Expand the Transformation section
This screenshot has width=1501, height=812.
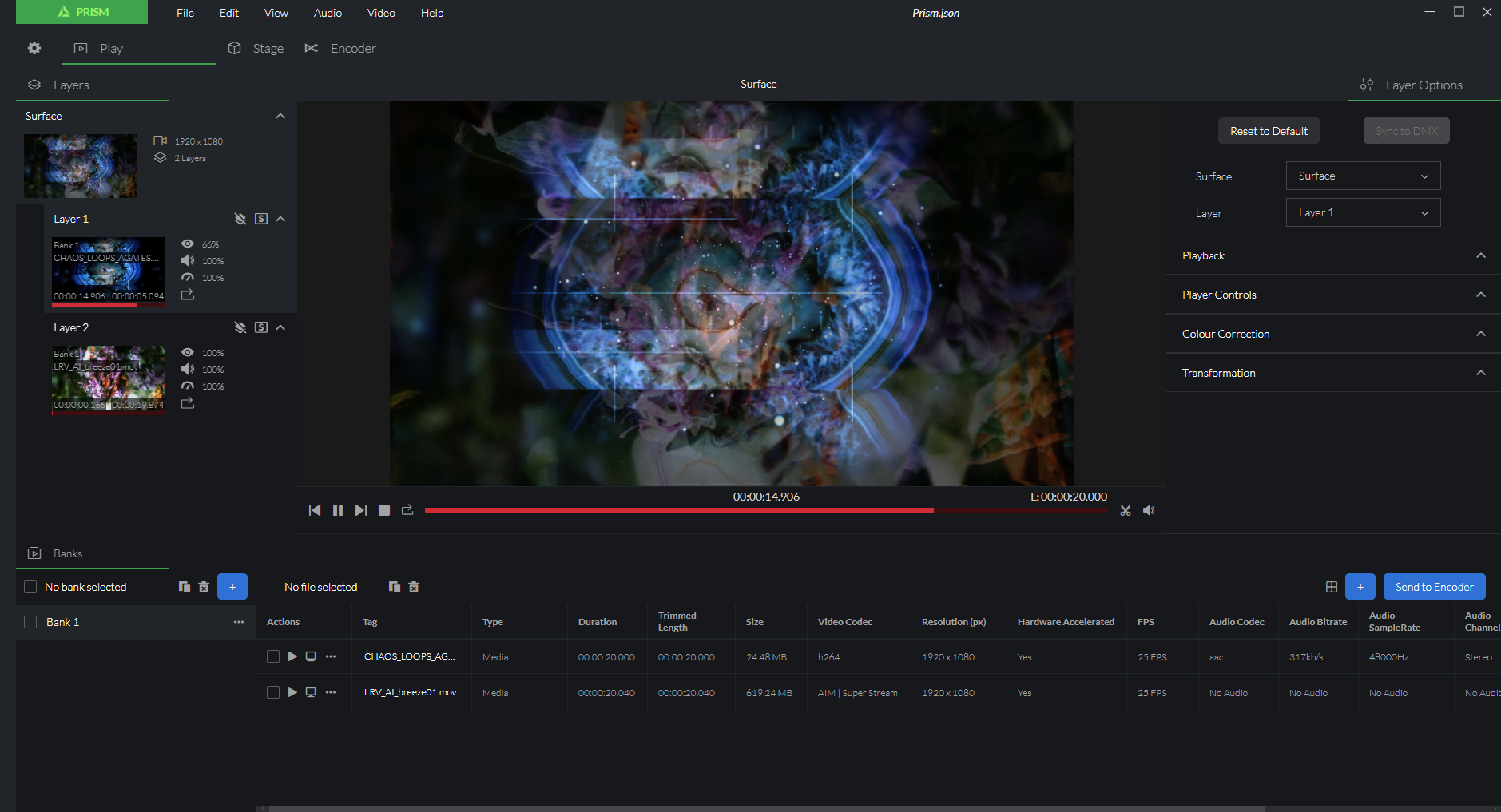click(1333, 373)
